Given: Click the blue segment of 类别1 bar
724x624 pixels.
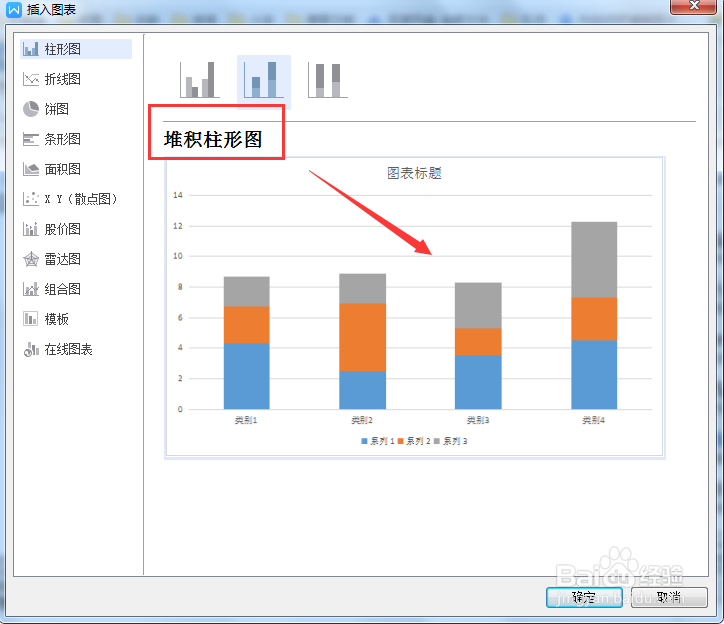Looking at the screenshot, I should pos(247,376).
